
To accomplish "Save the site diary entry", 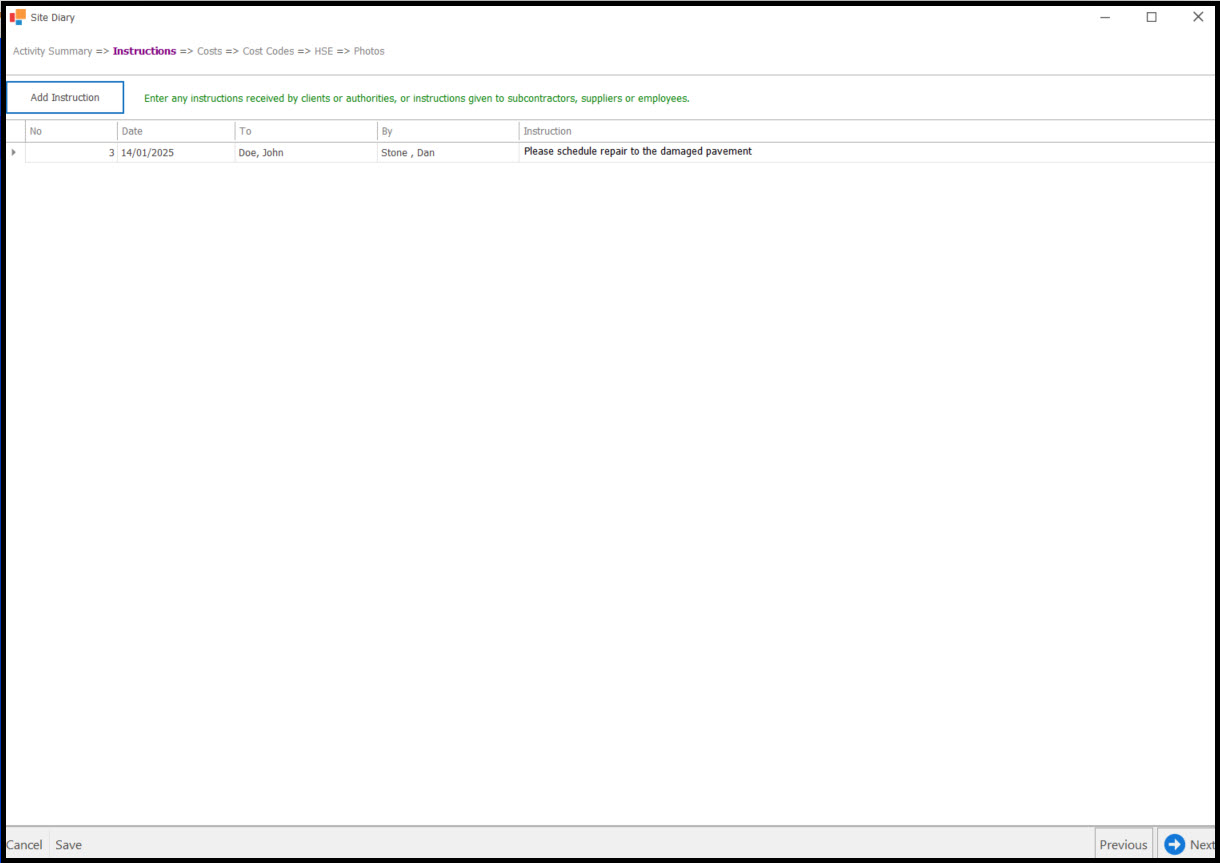I will (68, 845).
